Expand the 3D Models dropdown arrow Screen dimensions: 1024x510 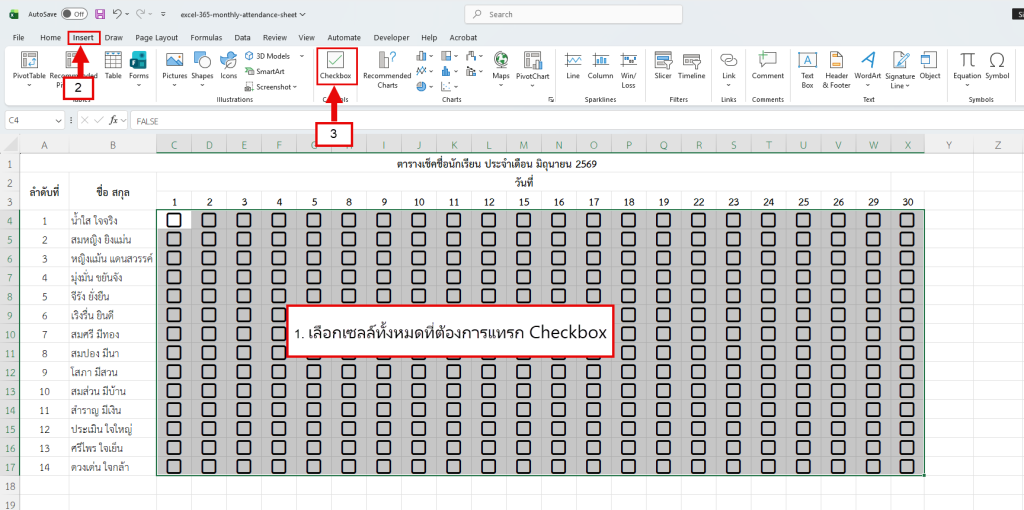pos(302,56)
